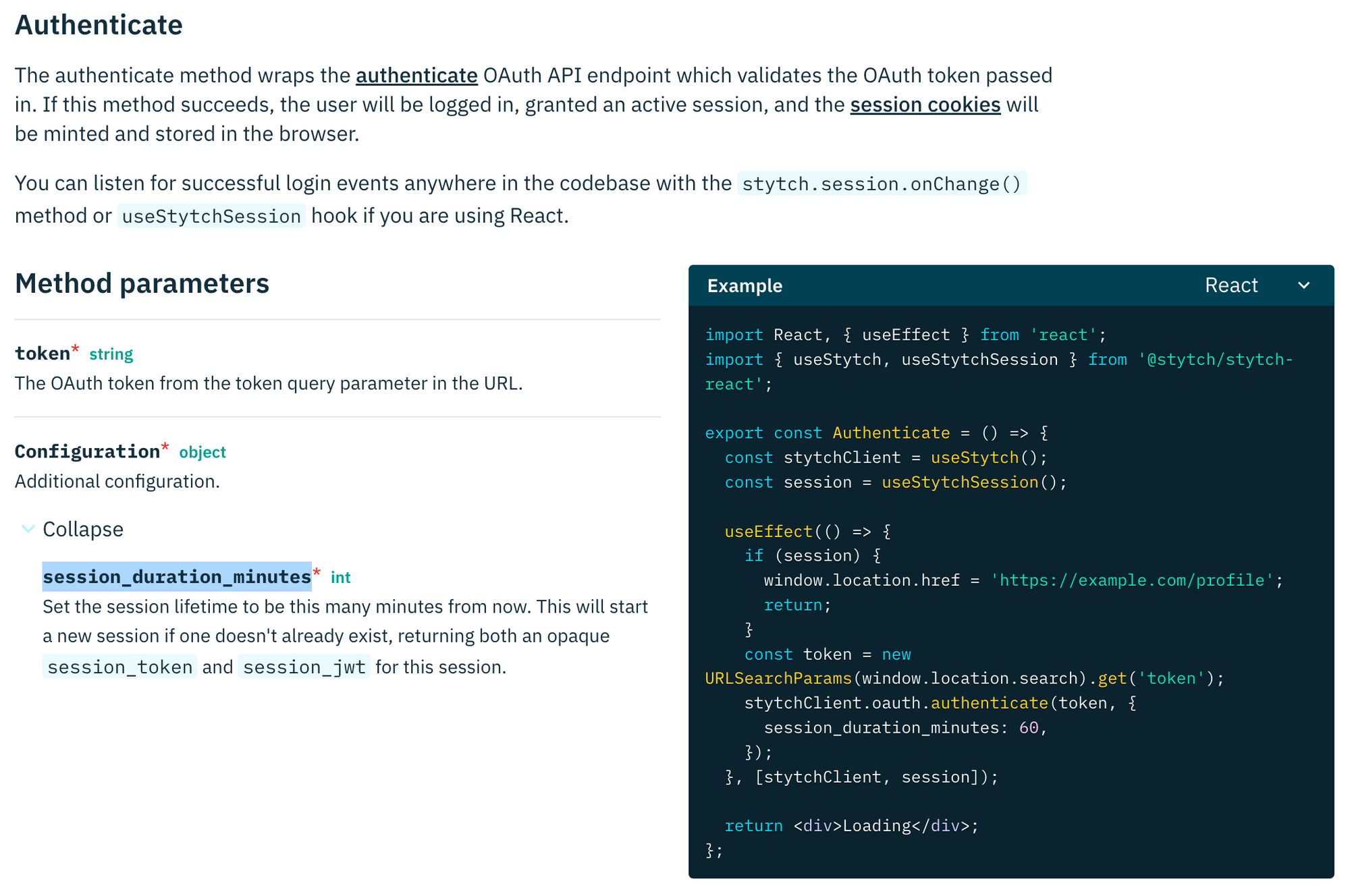
Task: Click the export const Authenticate code line
Action: [876, 432]
